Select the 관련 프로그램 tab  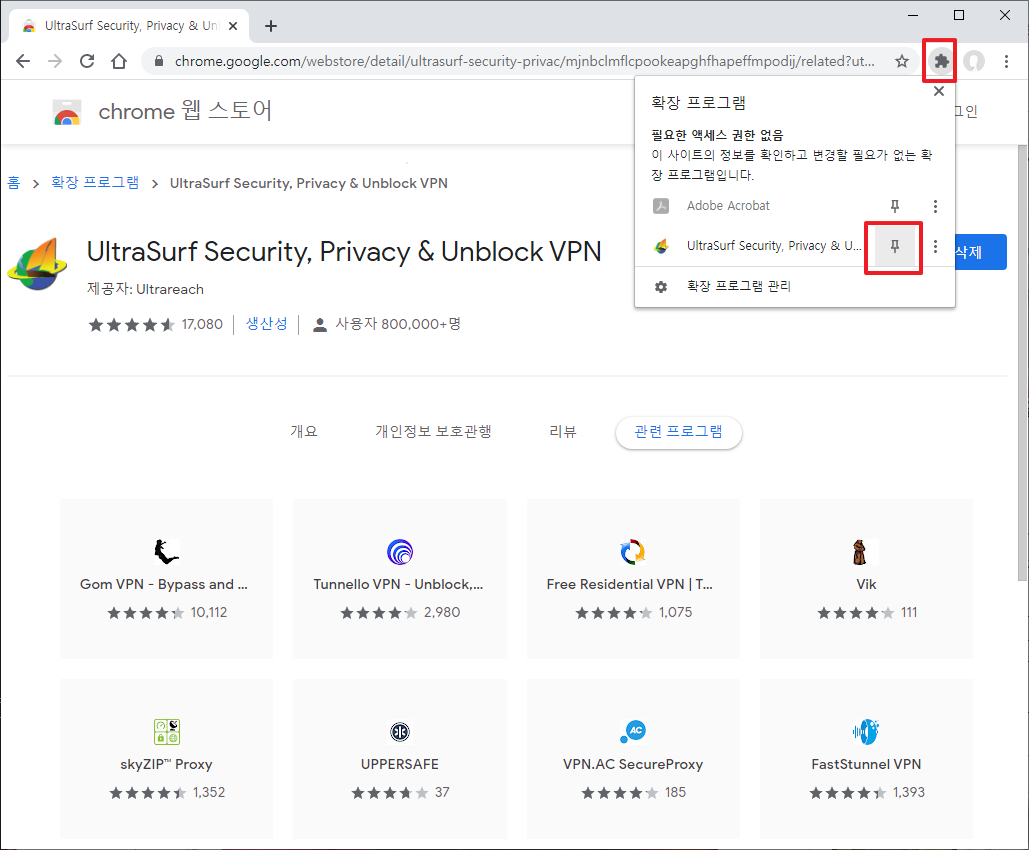679,432
